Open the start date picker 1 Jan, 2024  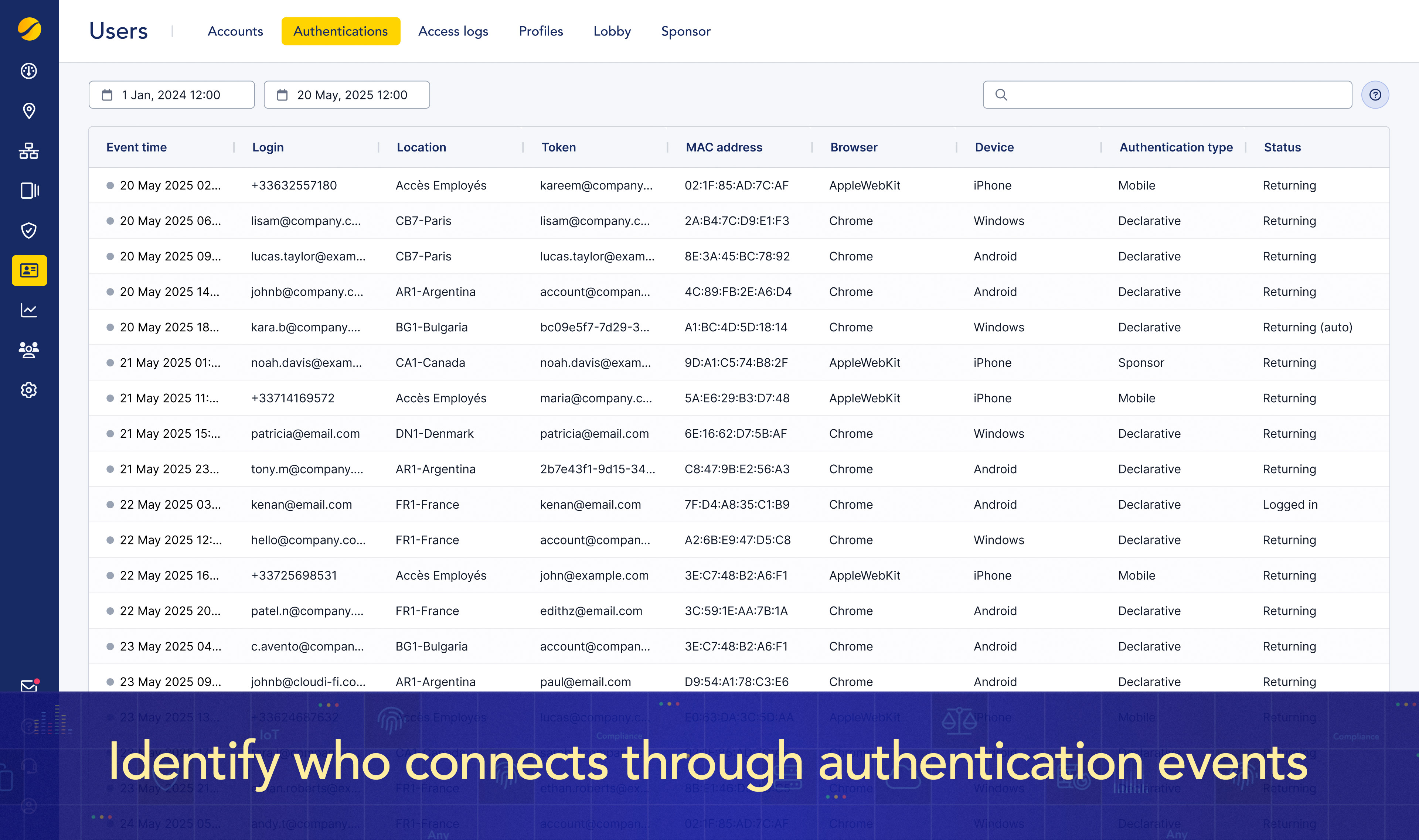[171, 95]
